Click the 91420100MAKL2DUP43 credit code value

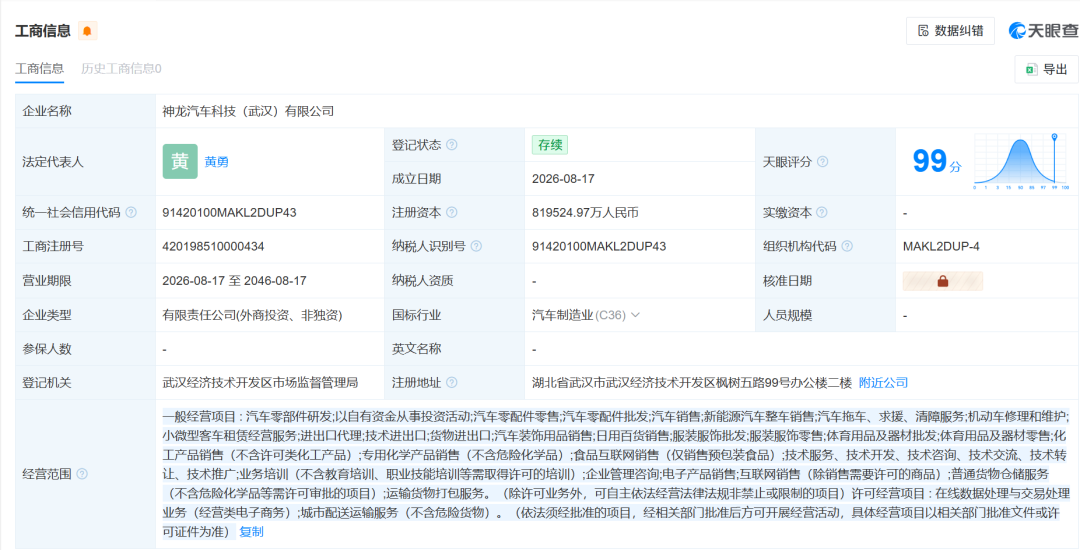(x=229, y=213)
